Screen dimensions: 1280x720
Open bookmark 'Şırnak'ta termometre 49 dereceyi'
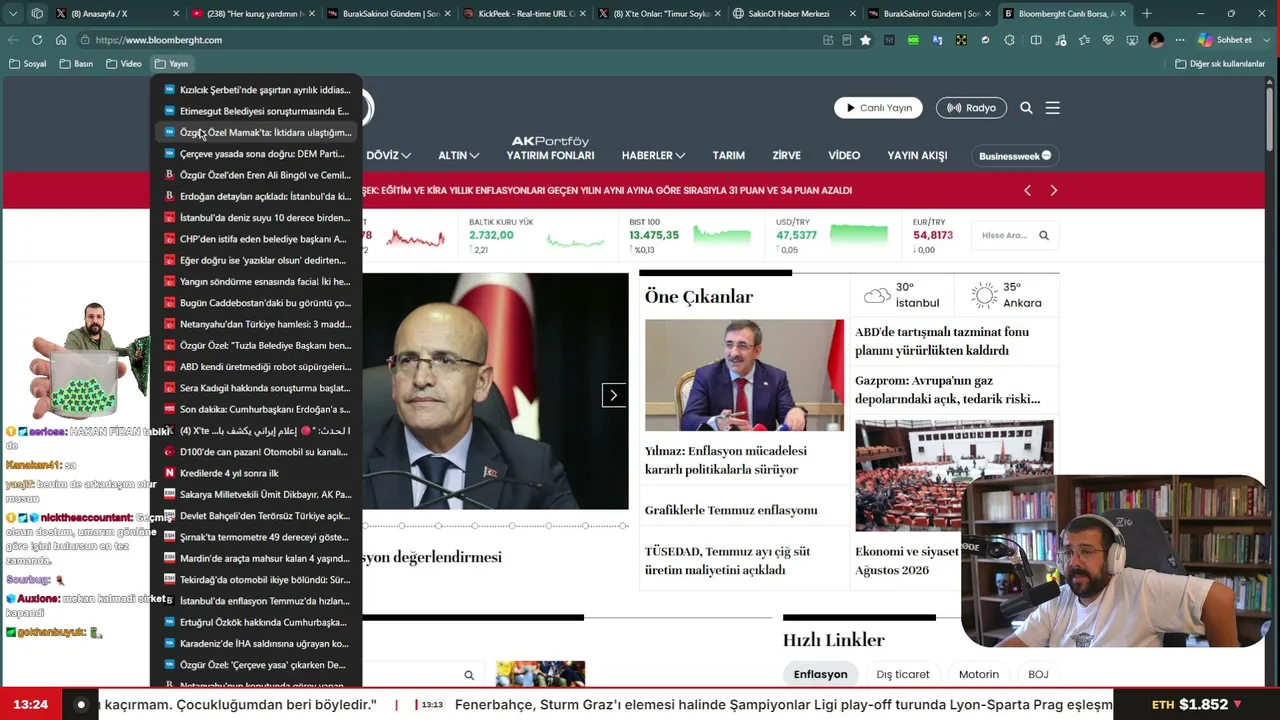point(257,537)
